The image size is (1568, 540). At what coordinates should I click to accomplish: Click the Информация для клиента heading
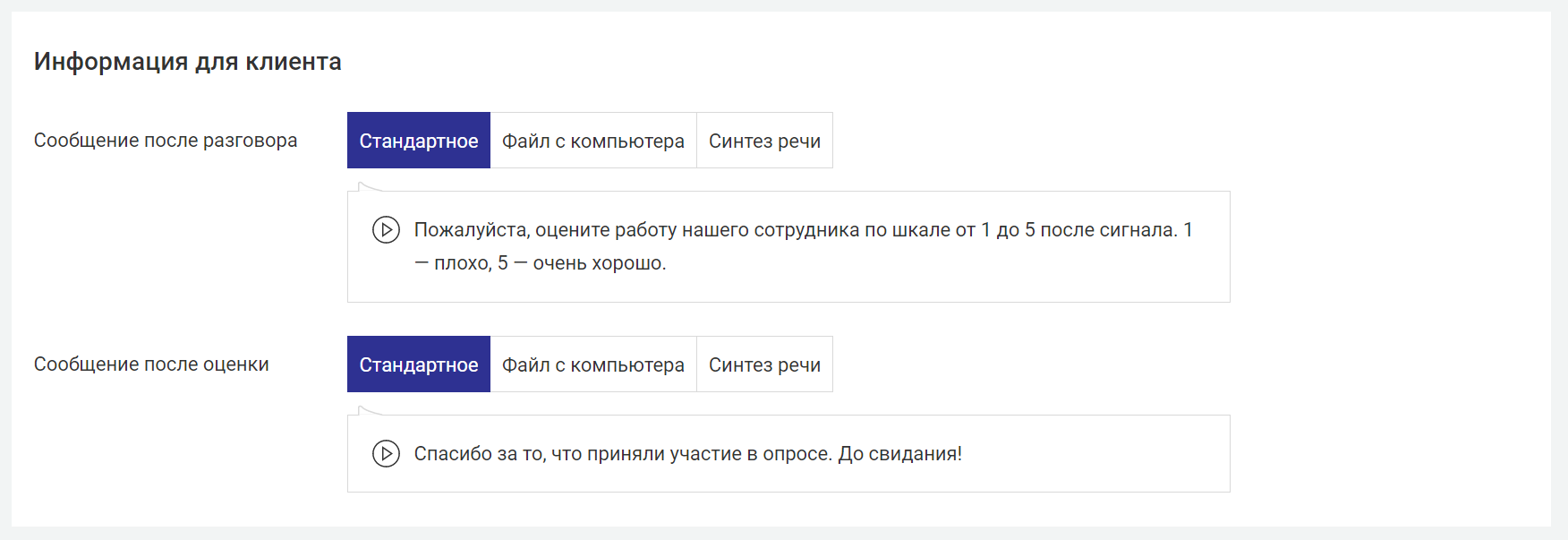[x=187, y=62]
